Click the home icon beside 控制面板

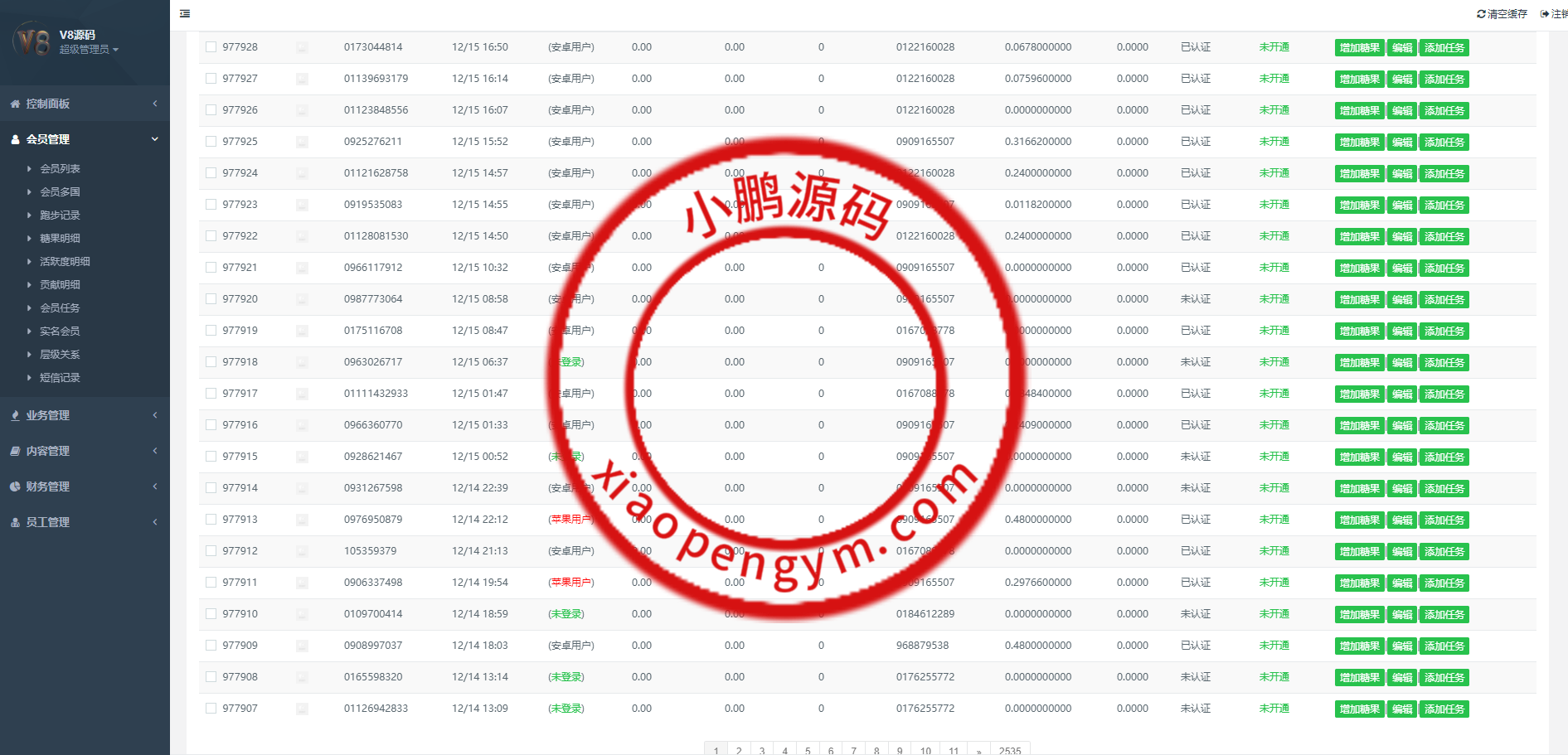[15, 104]
